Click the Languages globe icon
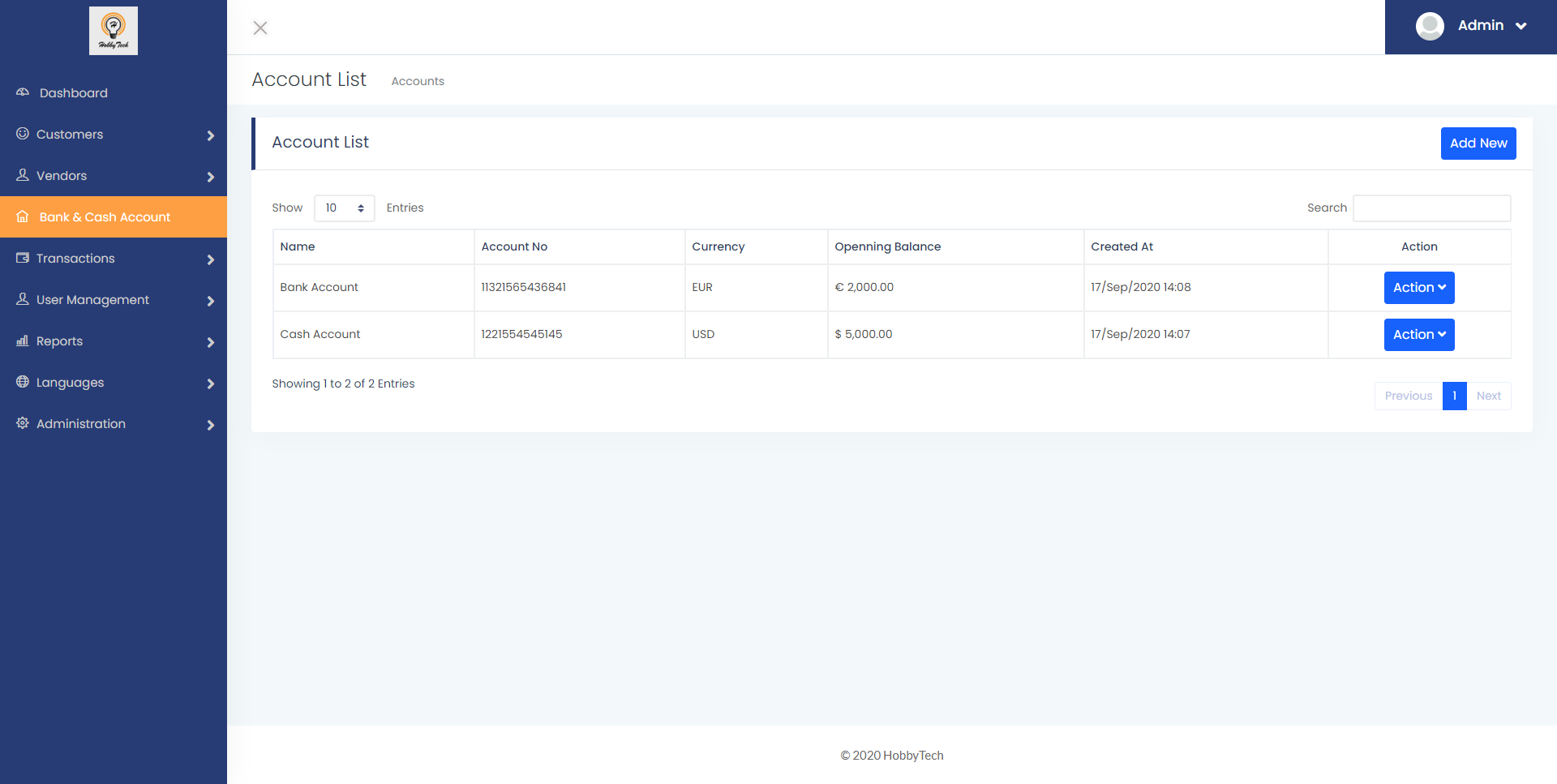This screenshot has width=1557, height=784. (23, 382)
